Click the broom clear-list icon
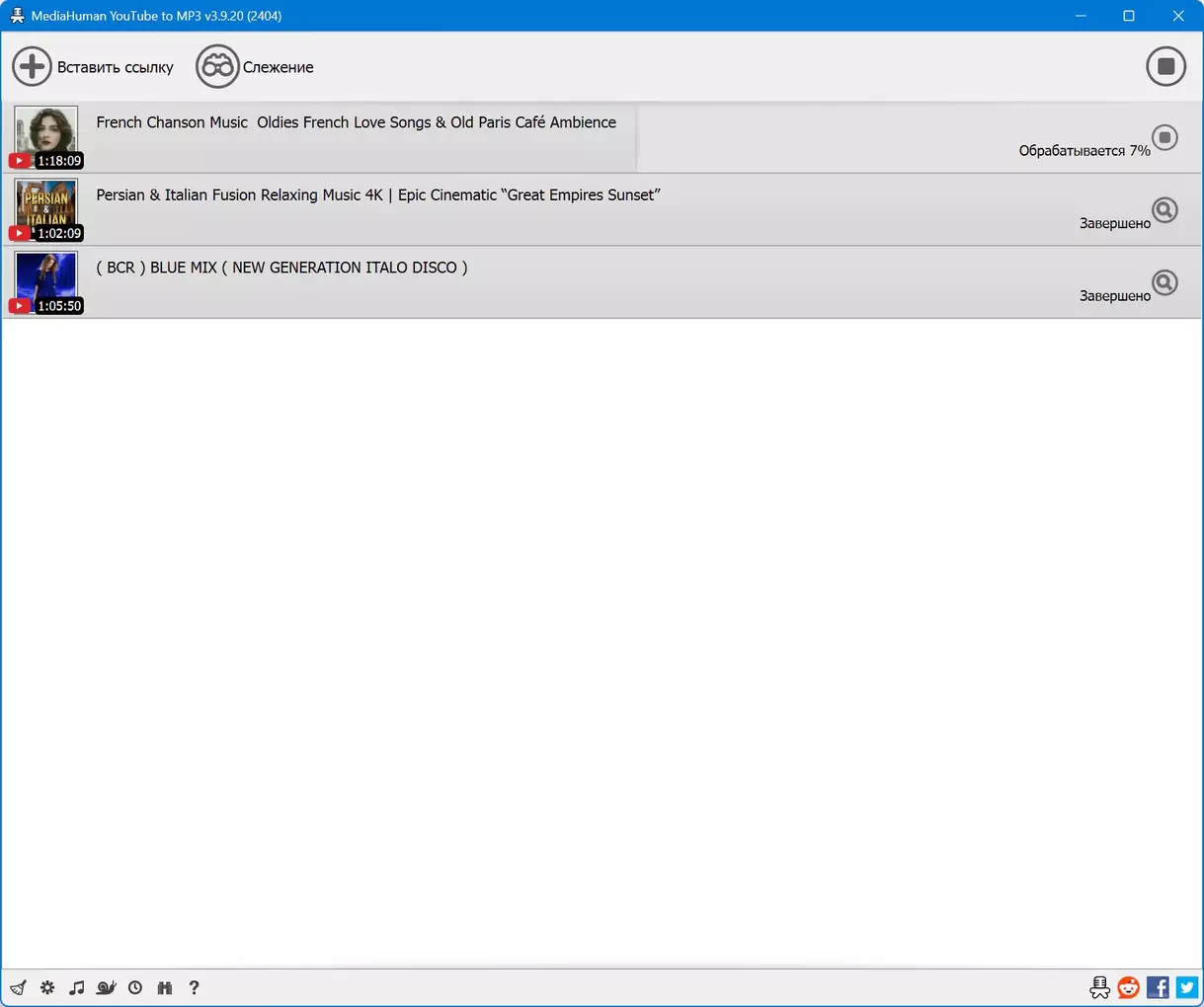Screen dimensions: 1204x1007 coord(18,987)
